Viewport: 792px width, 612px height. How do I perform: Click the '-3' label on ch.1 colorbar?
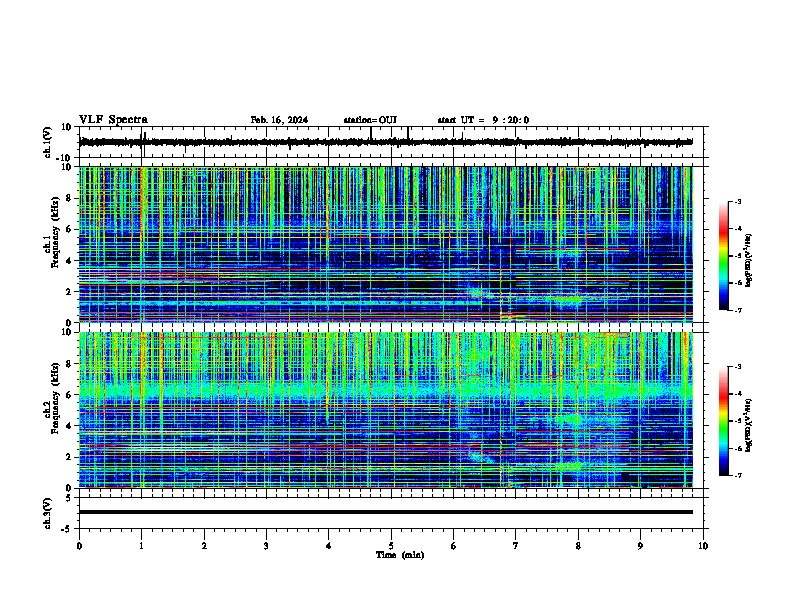(737, 202)
